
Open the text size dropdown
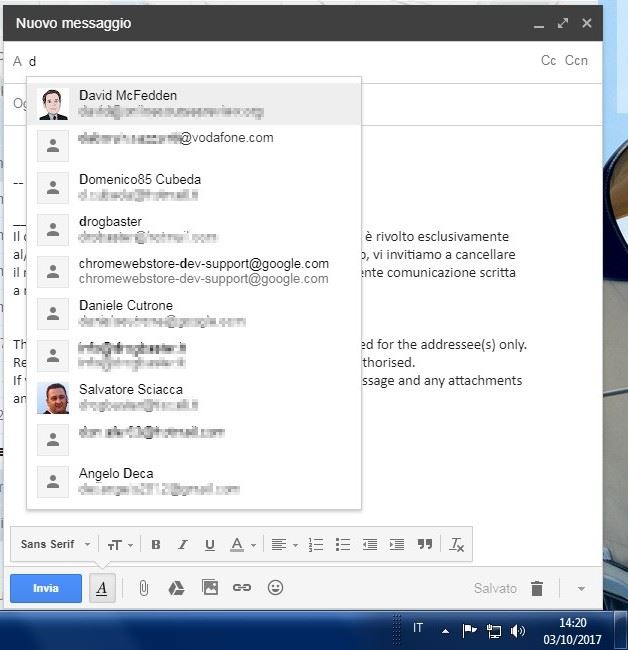pyautogui.click(x=120, y=545)
